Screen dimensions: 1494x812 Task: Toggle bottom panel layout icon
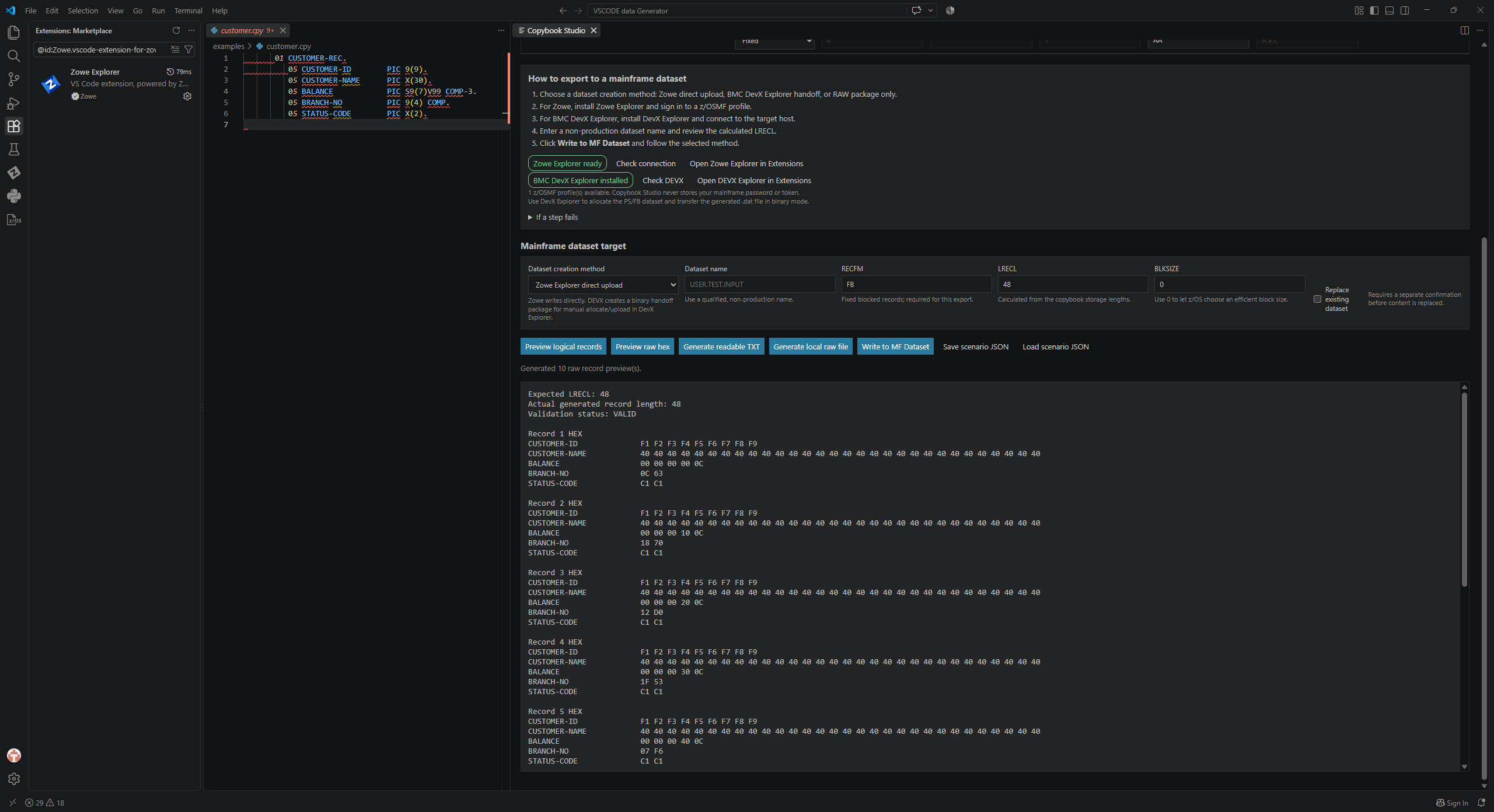[x=1390, y=10]
